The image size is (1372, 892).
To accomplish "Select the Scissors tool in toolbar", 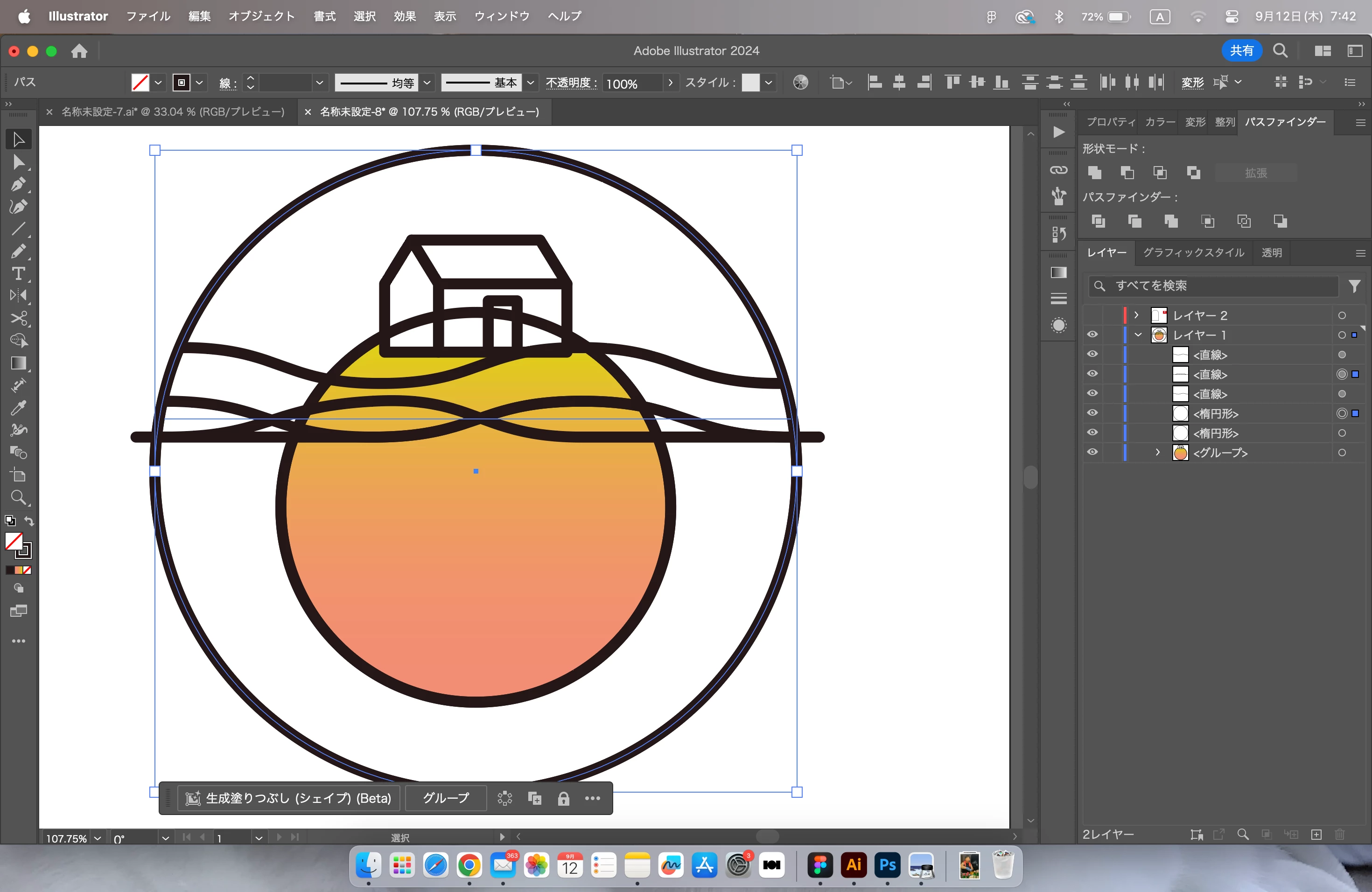I will 19,319.
